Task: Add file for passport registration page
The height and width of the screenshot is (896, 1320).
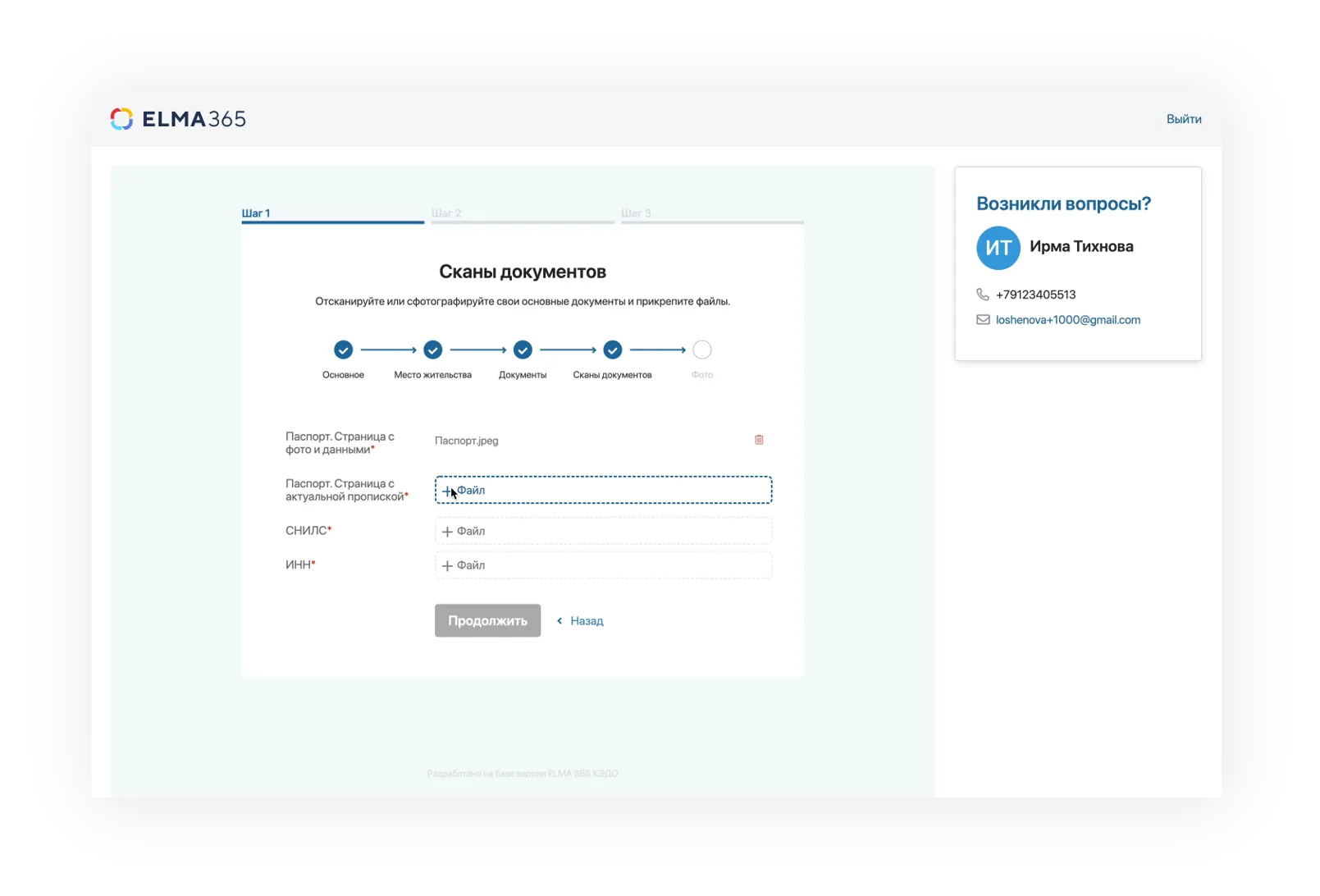Action: click(x=603, y=490)
